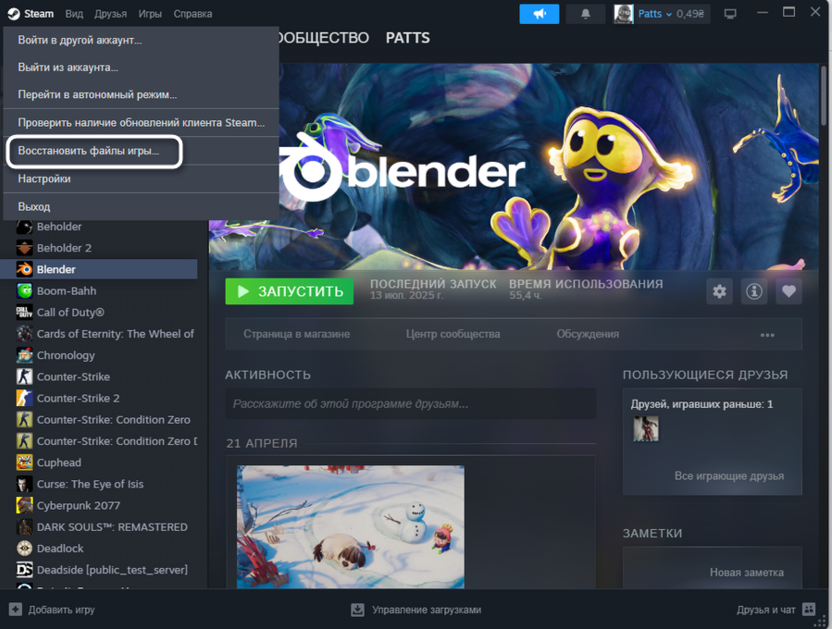
Task: Open the Вид menu
Action: [74, 14]
